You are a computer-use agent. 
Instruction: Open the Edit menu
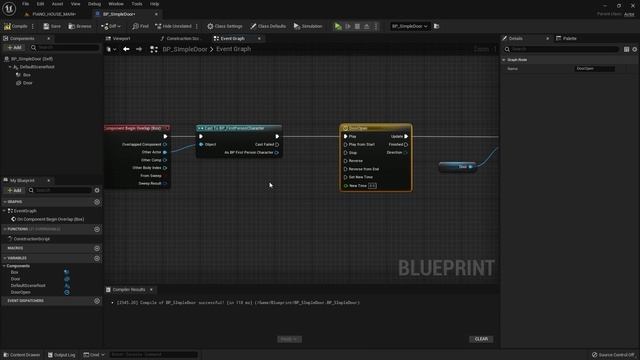tap(40, 4)
